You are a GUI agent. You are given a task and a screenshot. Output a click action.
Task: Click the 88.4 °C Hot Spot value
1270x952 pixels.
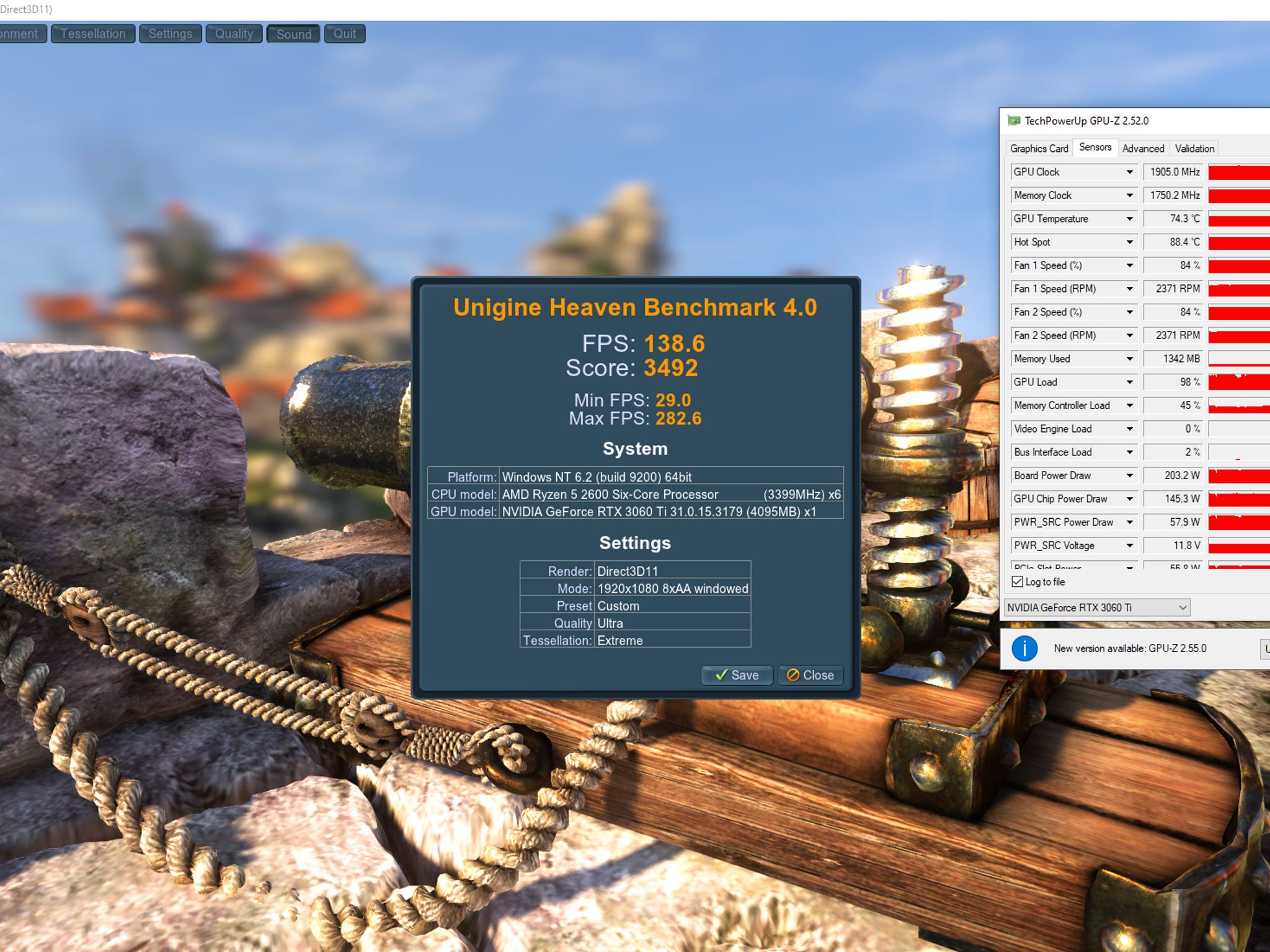[x=1173, y=242]
